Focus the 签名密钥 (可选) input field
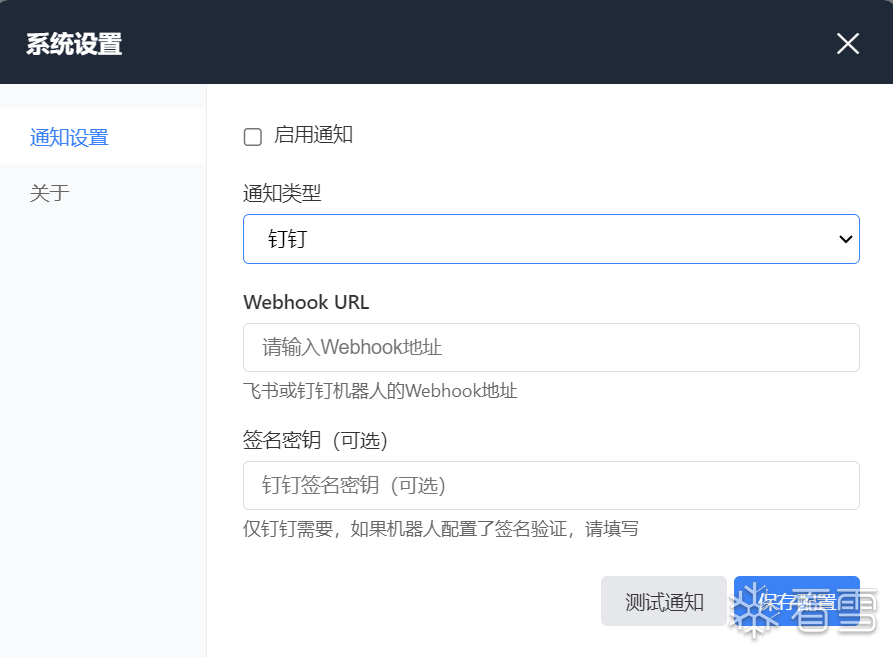Viewport: 893px width, 657px height. pos(551,486)
